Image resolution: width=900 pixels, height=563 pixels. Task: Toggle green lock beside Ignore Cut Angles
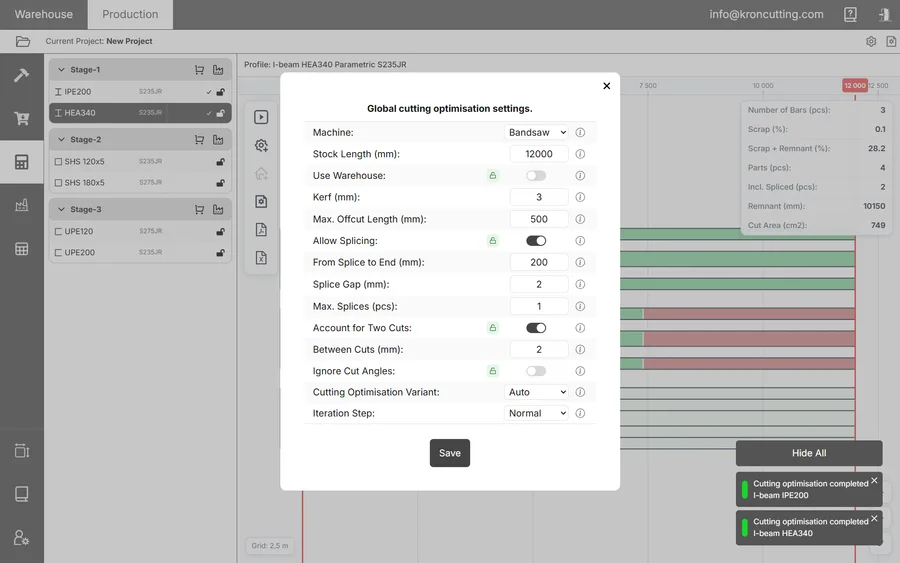pos(492,371)
